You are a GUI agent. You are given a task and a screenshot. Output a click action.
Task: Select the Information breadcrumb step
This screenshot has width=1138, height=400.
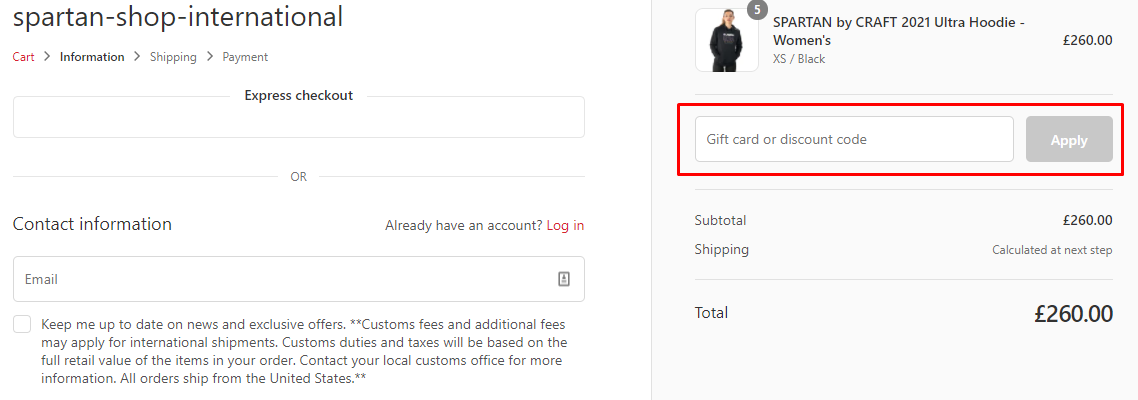[92, 57]
